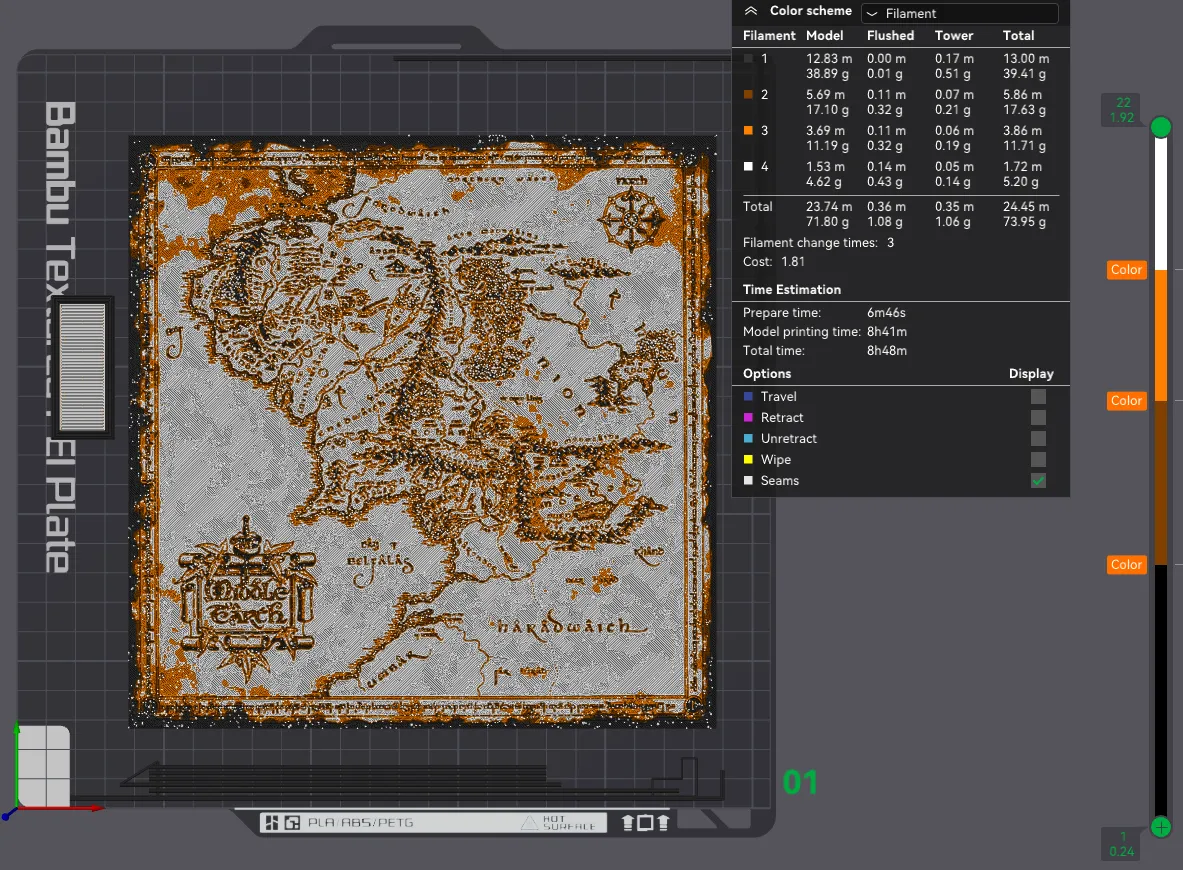Collapse the Color scheme panel chevron
This screenshot has height=870, width=1183.
[x=751, y=11]
